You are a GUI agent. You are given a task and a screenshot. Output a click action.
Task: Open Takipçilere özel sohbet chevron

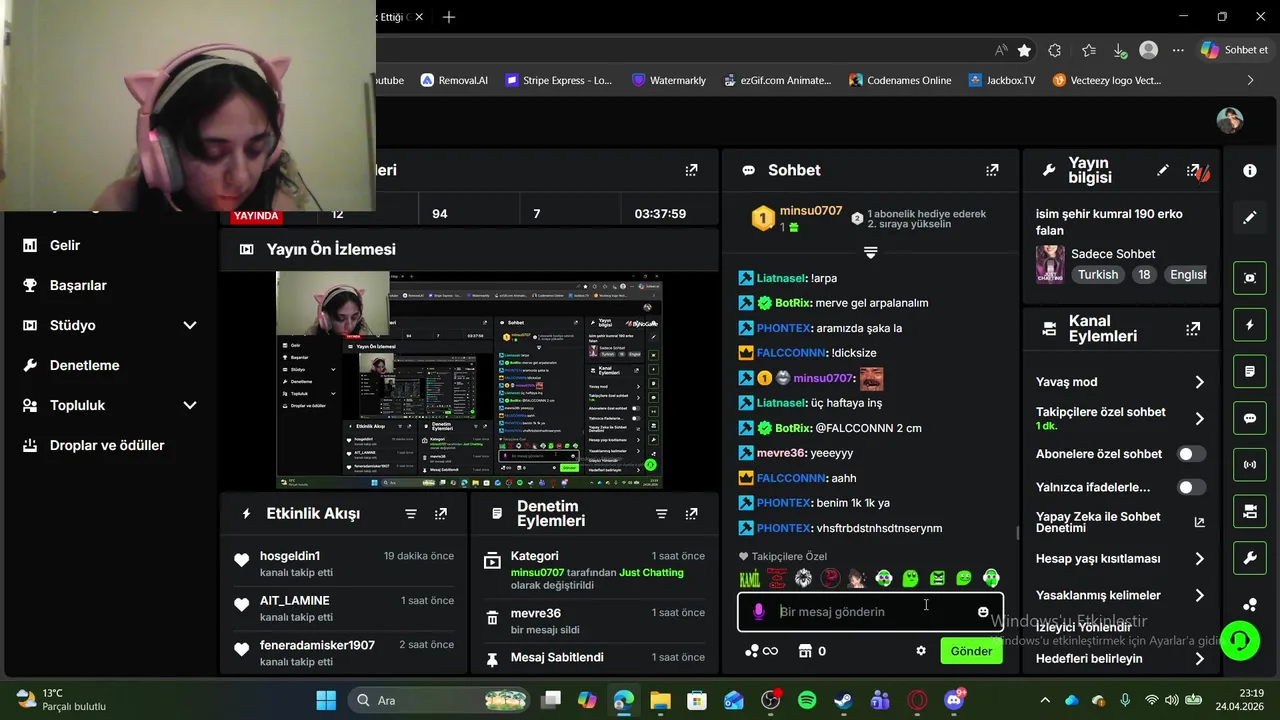pyautogui.click(x=1199, y=419)
